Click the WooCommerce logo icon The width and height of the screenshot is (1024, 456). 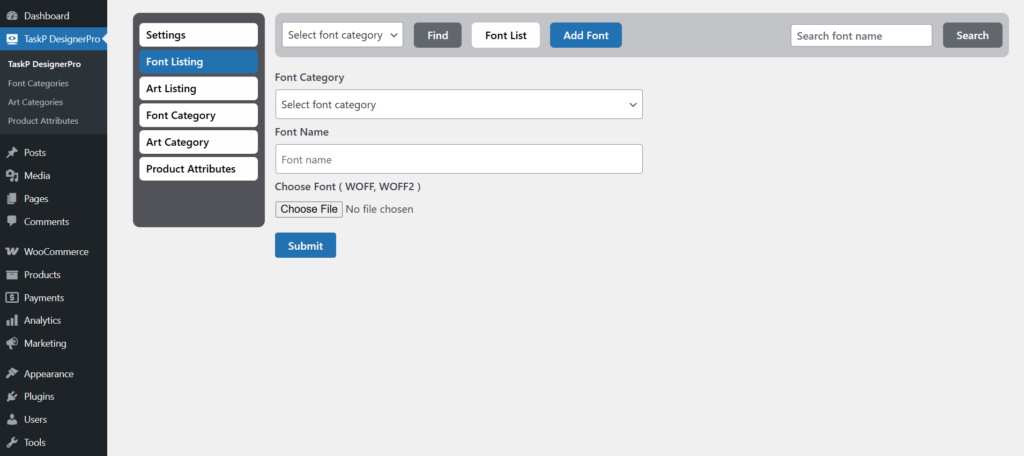coord(12,252)
